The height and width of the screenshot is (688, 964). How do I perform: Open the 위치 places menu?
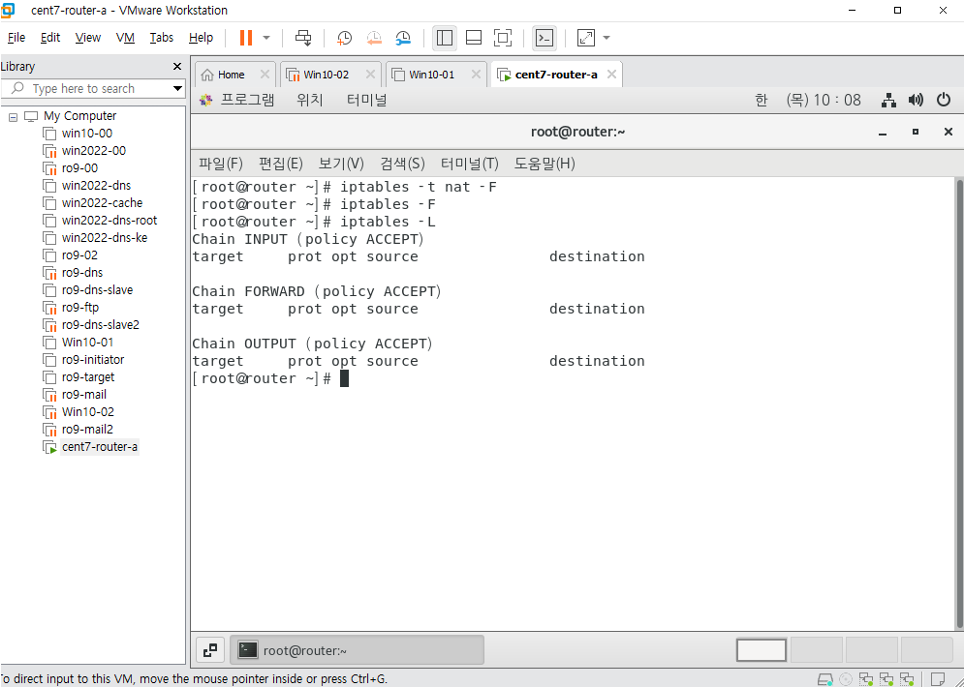[310, 100]
